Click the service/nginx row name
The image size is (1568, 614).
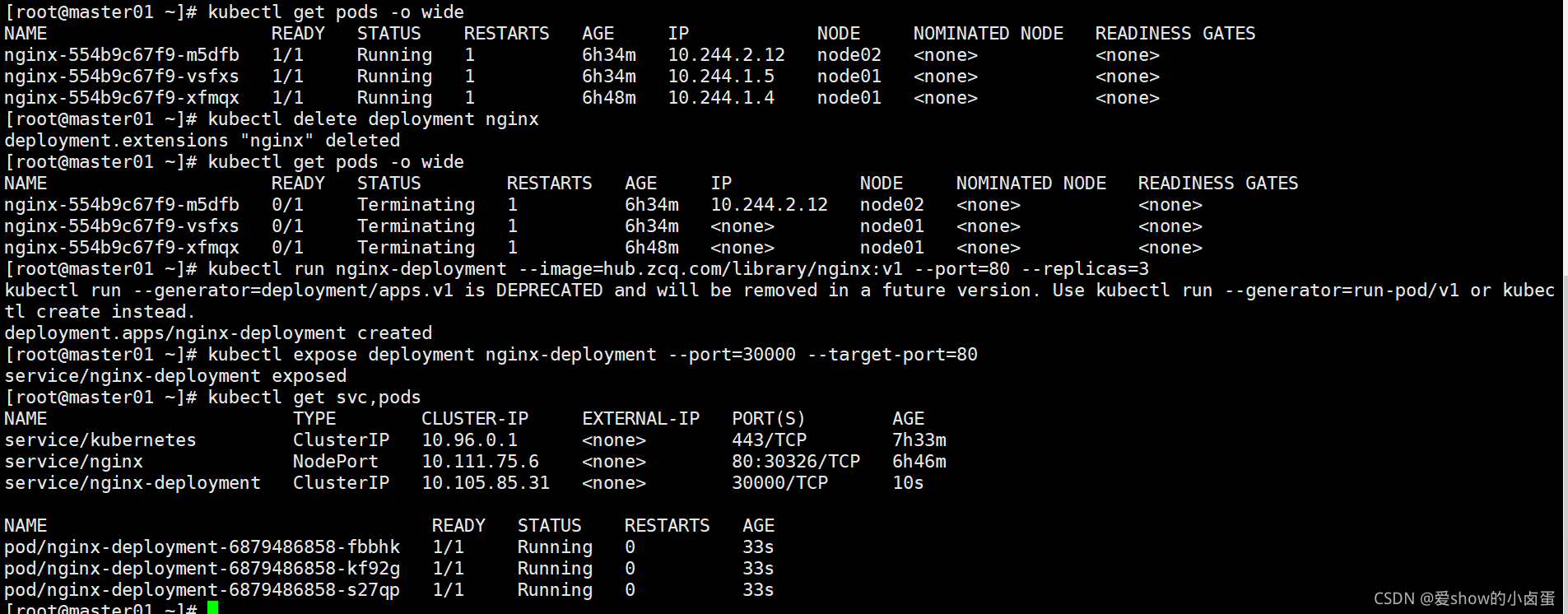click(73, 462)
